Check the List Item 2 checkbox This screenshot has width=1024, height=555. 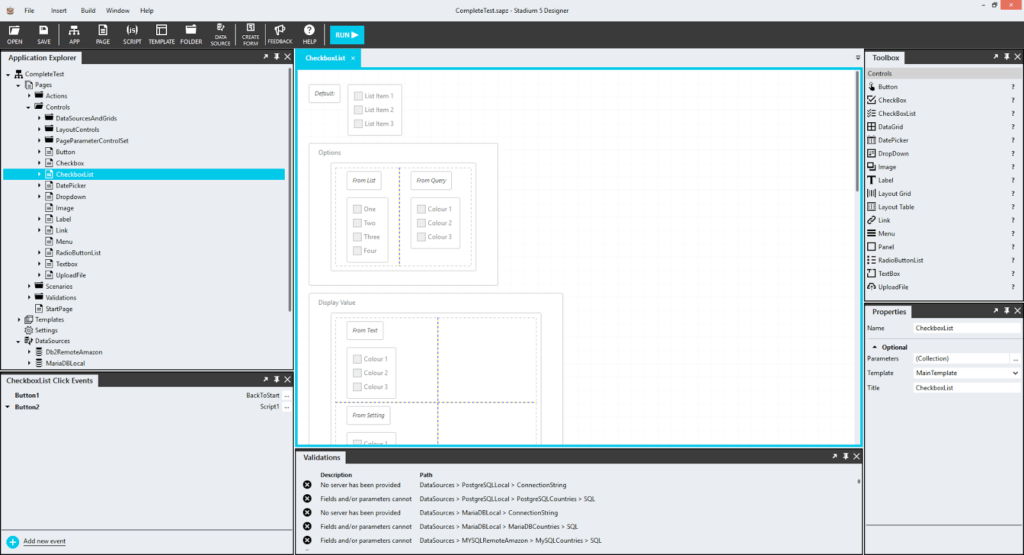[358, 110]
